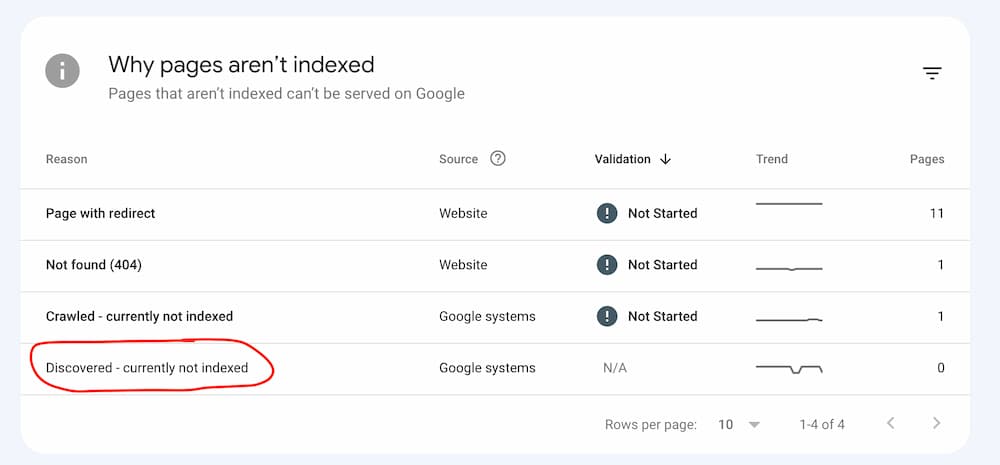
Task: Click the page count 11
Action: click(x=936, y=214)
